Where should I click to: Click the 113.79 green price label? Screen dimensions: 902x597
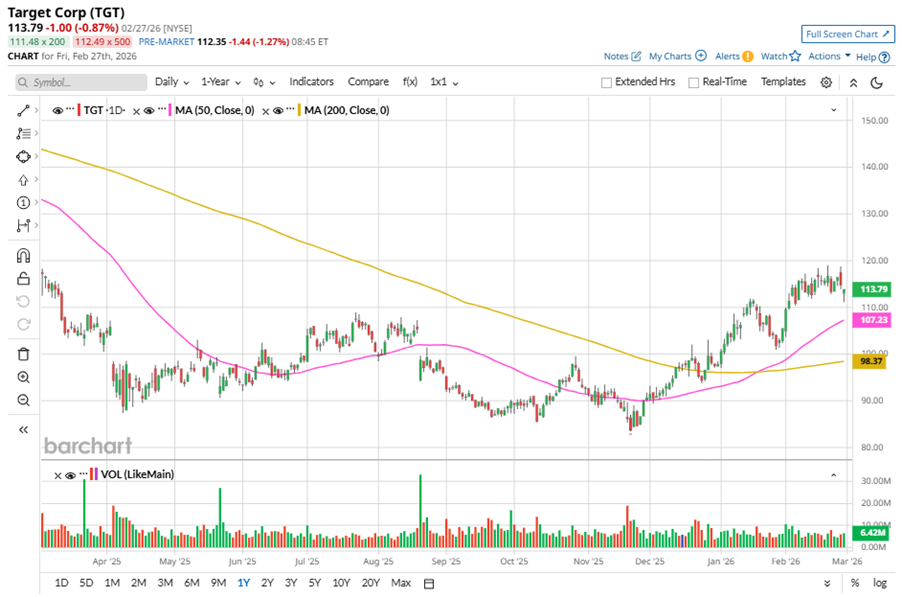click(x=873, y=289)
